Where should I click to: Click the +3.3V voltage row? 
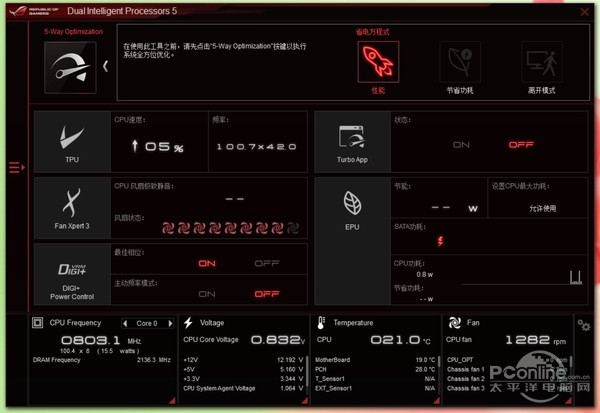click(x=243, y=379)
